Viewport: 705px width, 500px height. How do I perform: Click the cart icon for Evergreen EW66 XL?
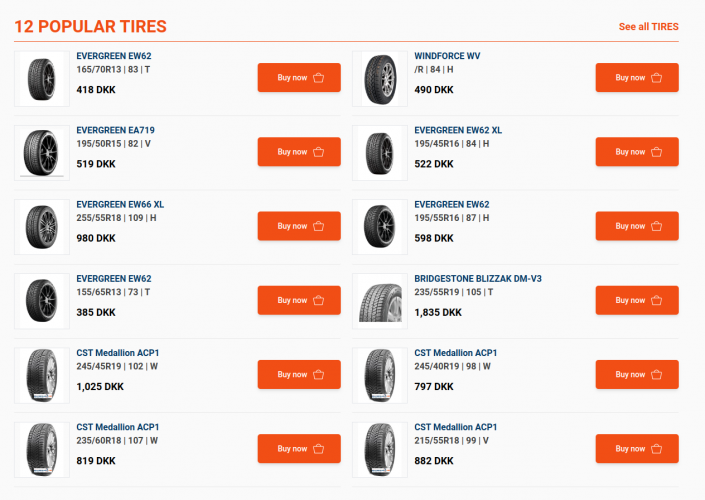[x=319, y=226]
